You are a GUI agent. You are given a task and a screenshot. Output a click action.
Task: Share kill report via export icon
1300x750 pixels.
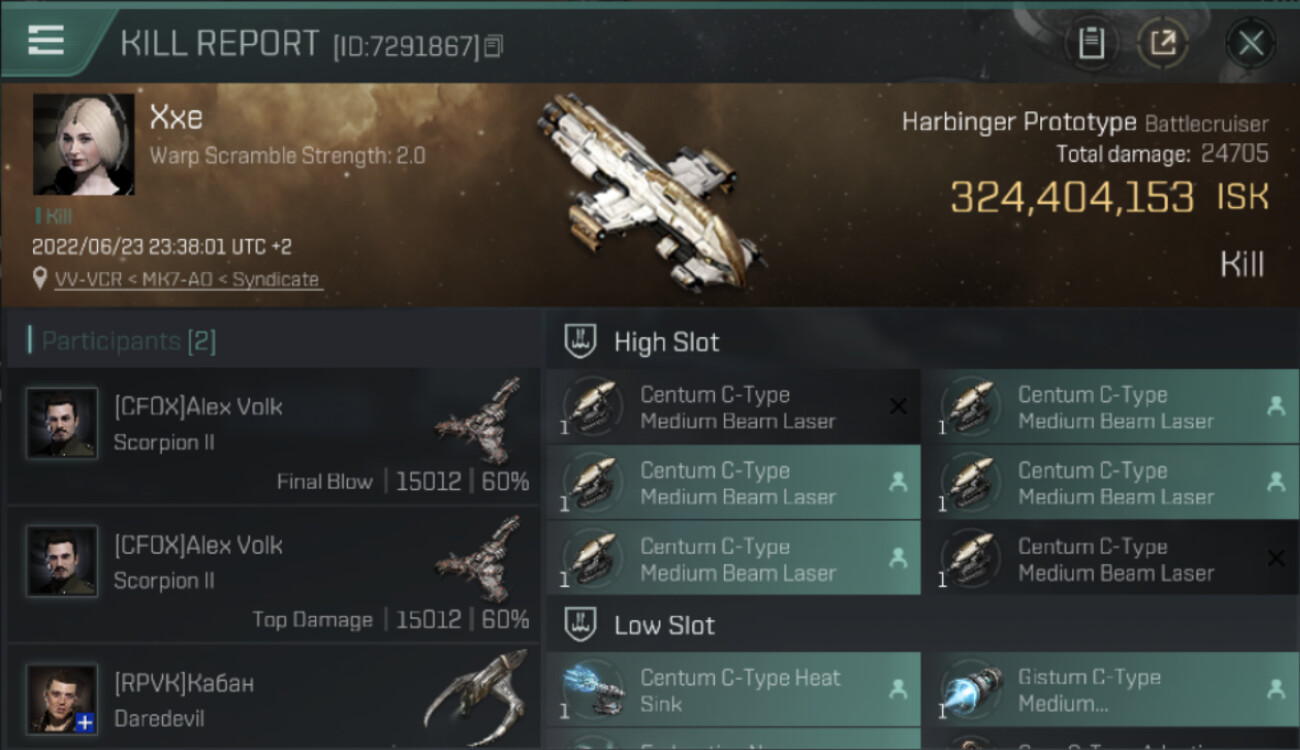tap(1163, 43)
